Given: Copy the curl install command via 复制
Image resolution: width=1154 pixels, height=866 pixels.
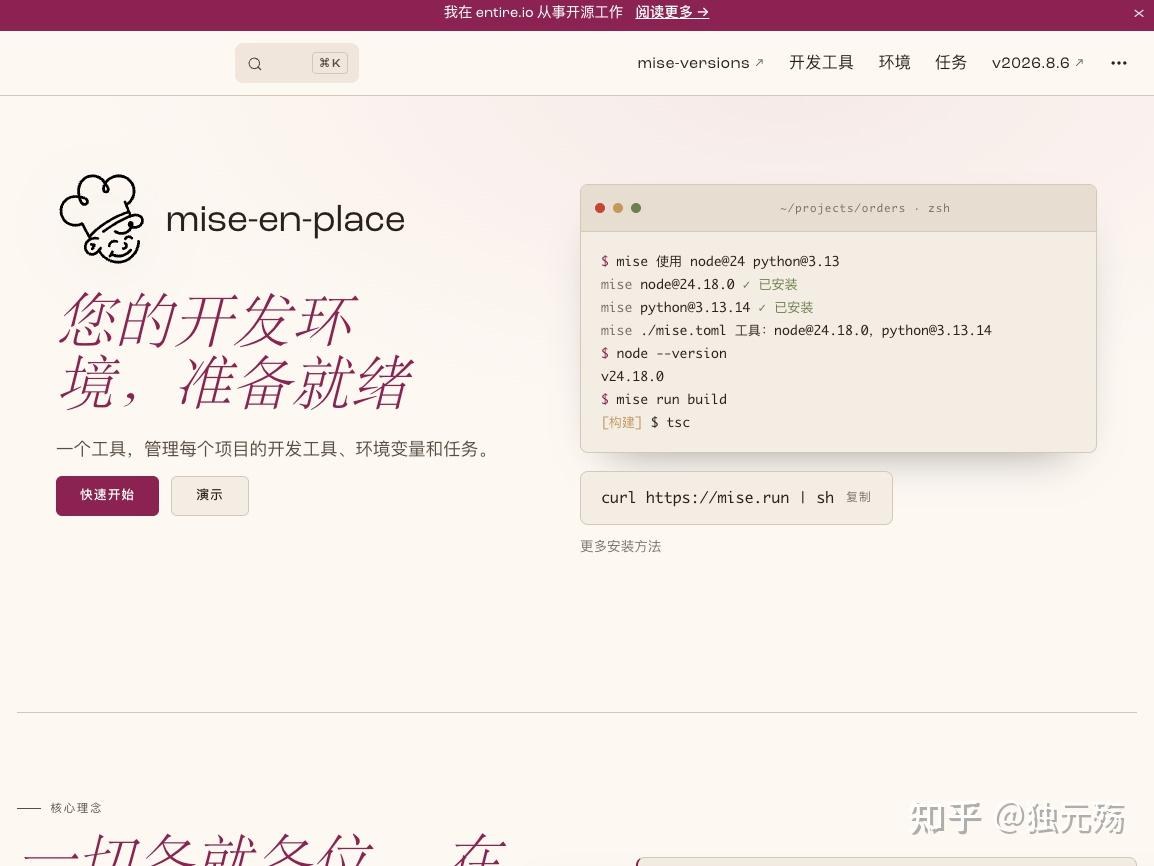Looking at the screenshot, I should [858, 497].
